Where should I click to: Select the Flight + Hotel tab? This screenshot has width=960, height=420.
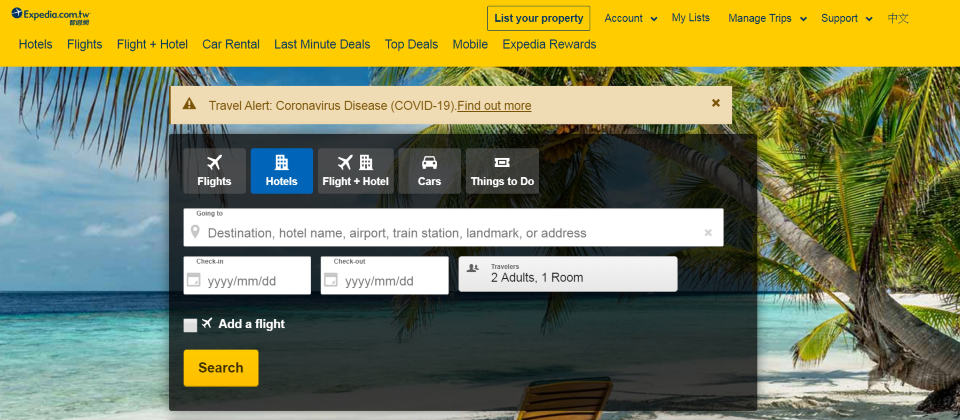pyautogui.click(x=355, y=171)
